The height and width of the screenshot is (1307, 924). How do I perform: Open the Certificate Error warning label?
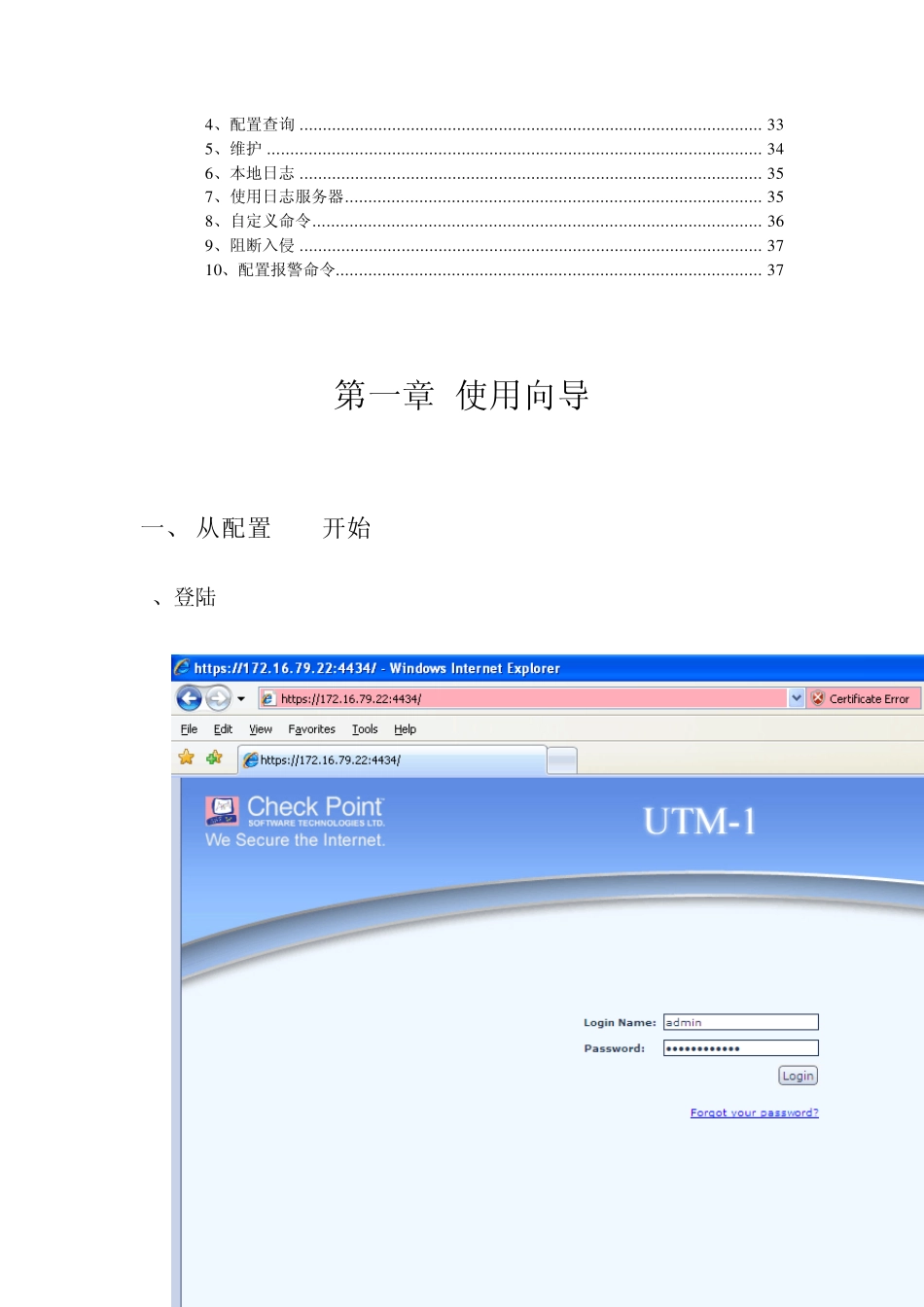coord(869,698)
